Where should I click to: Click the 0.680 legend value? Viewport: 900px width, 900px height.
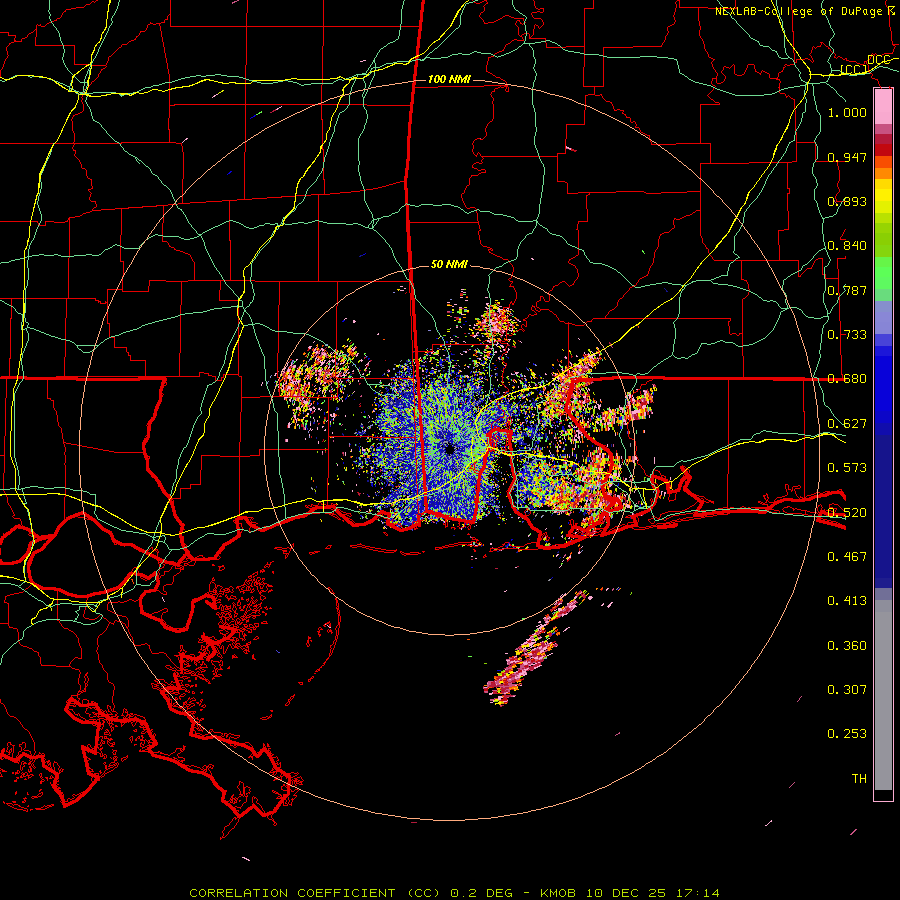(x=847, y=379)
